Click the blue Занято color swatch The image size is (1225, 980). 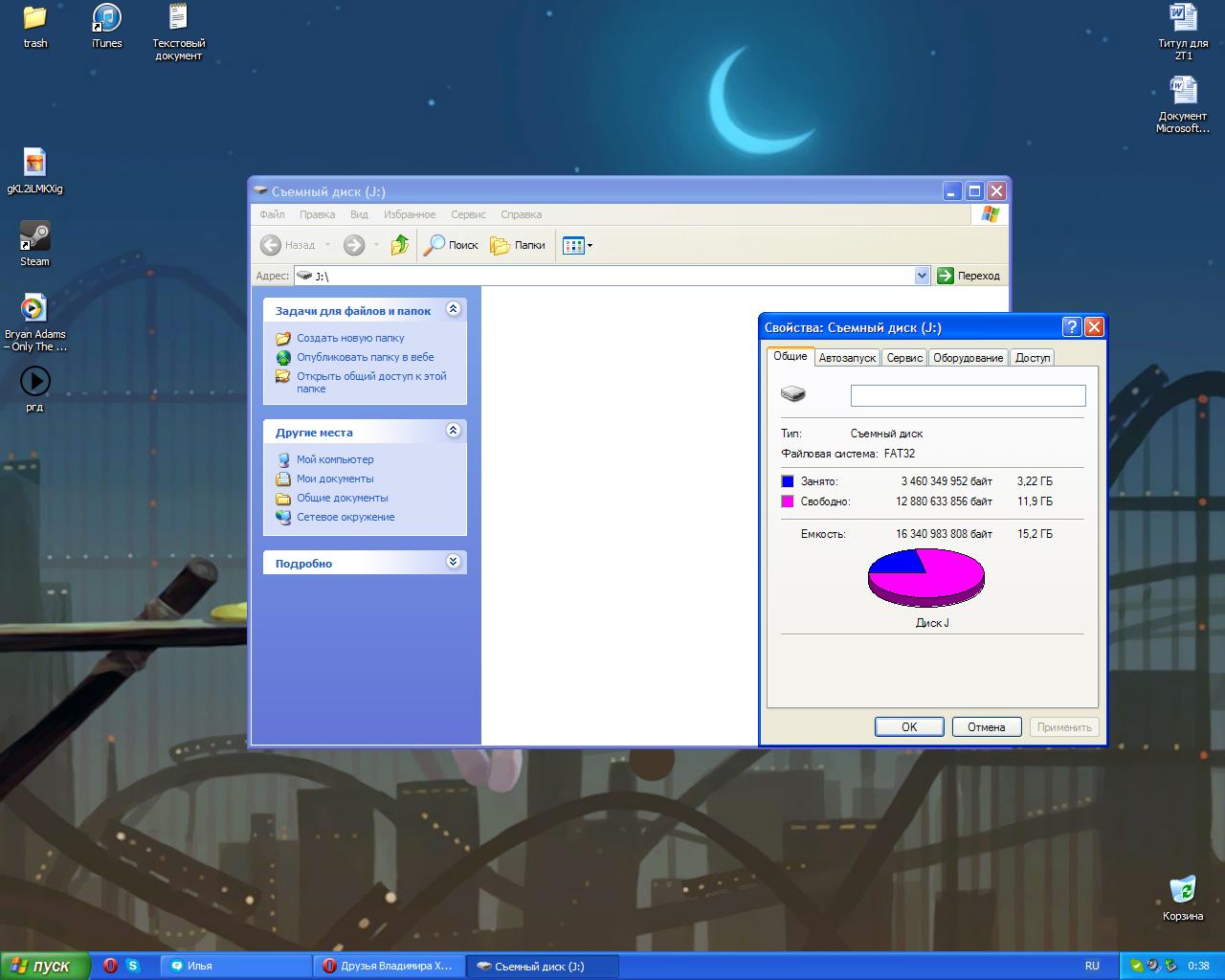tap(788, 481)
